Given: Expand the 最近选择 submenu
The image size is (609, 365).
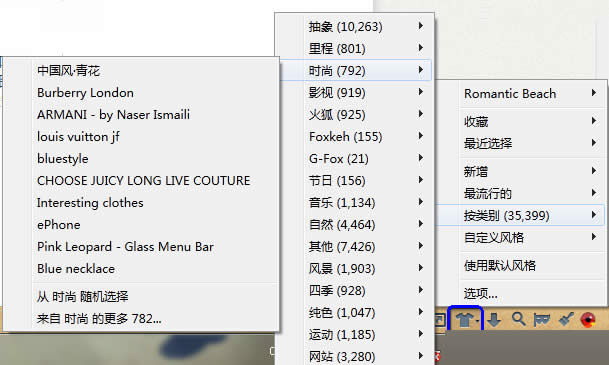Looking at the screenshot, I should click(531, 143).
